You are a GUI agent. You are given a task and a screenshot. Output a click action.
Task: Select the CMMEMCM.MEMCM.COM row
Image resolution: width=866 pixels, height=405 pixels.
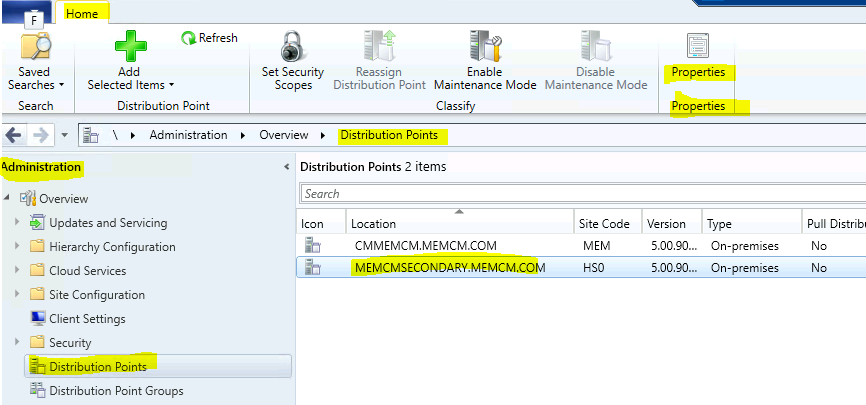(581, 245)
